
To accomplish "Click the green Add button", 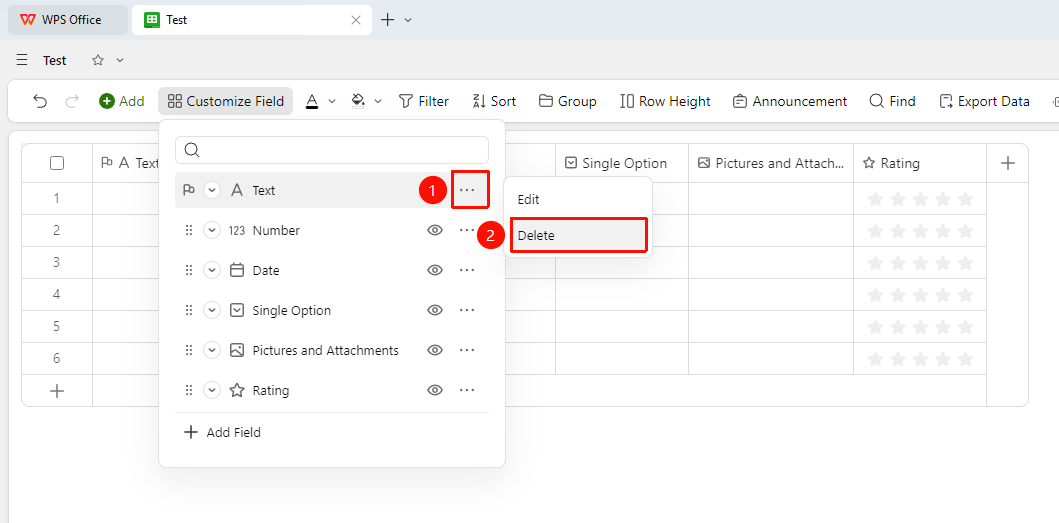I will click(122, 101).
